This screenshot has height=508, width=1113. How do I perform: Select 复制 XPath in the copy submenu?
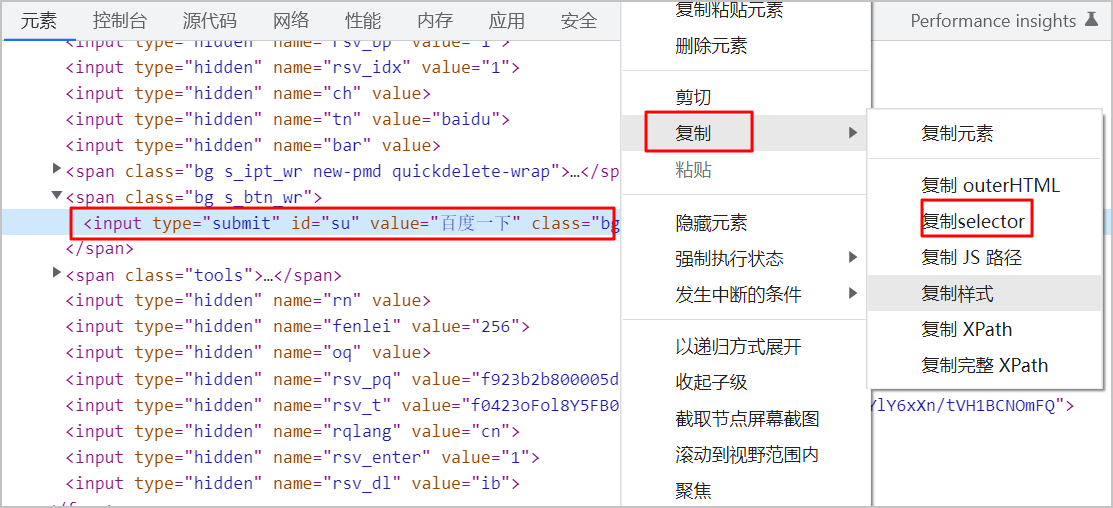tap(966, 329)
